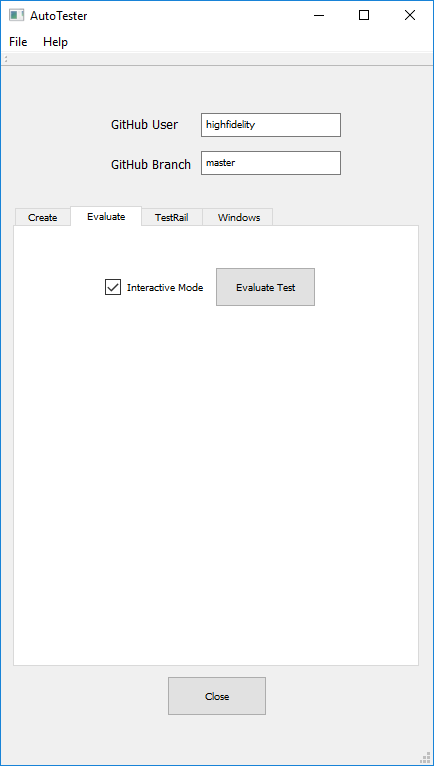The height and width of the screenshot is (766, 434).
Task: Open the Windows tab
Action: (x=239, y=217)
